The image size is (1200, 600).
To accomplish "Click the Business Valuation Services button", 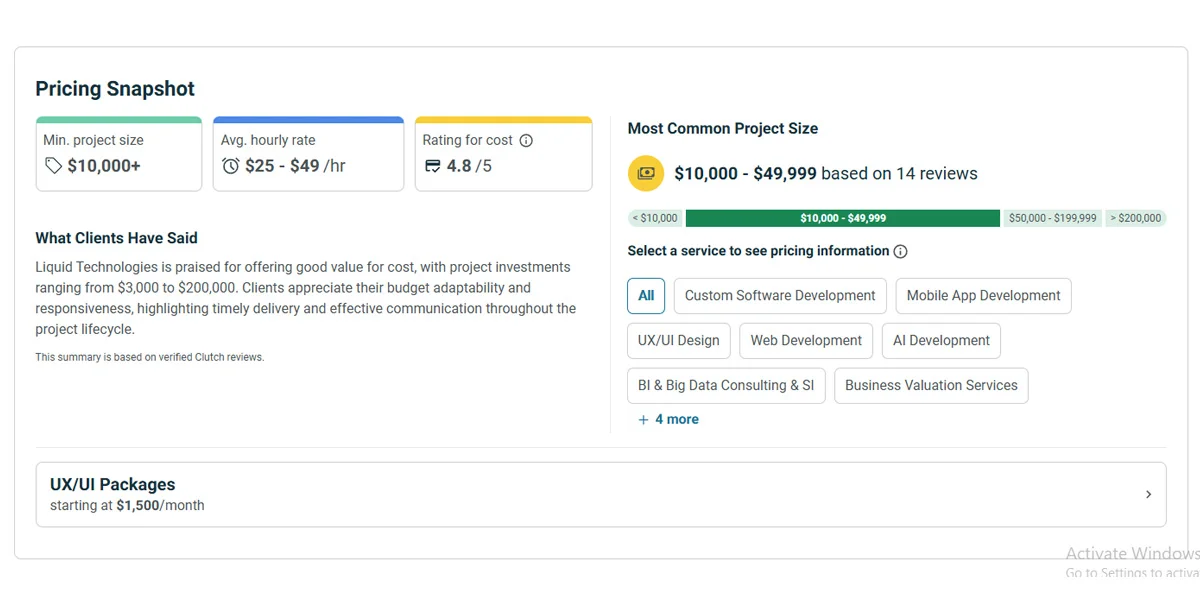I will [930, 386].
